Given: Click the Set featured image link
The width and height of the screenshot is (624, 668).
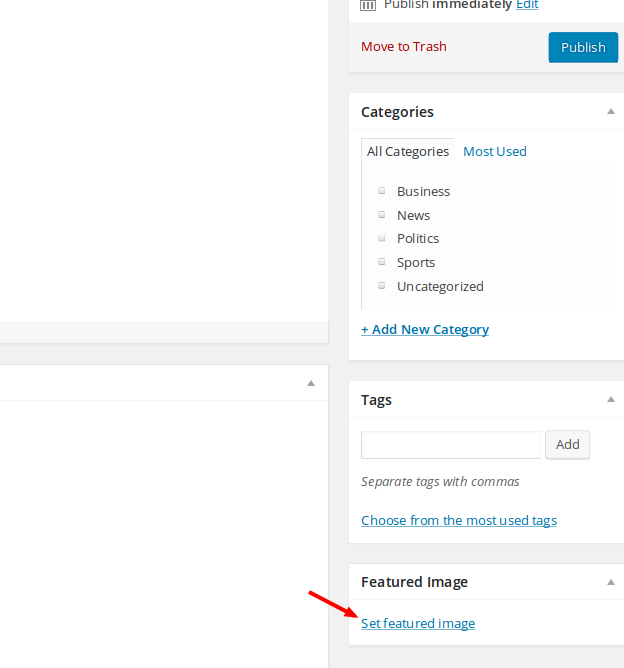Looking at the screenshot, I should [x=418, y=624].
